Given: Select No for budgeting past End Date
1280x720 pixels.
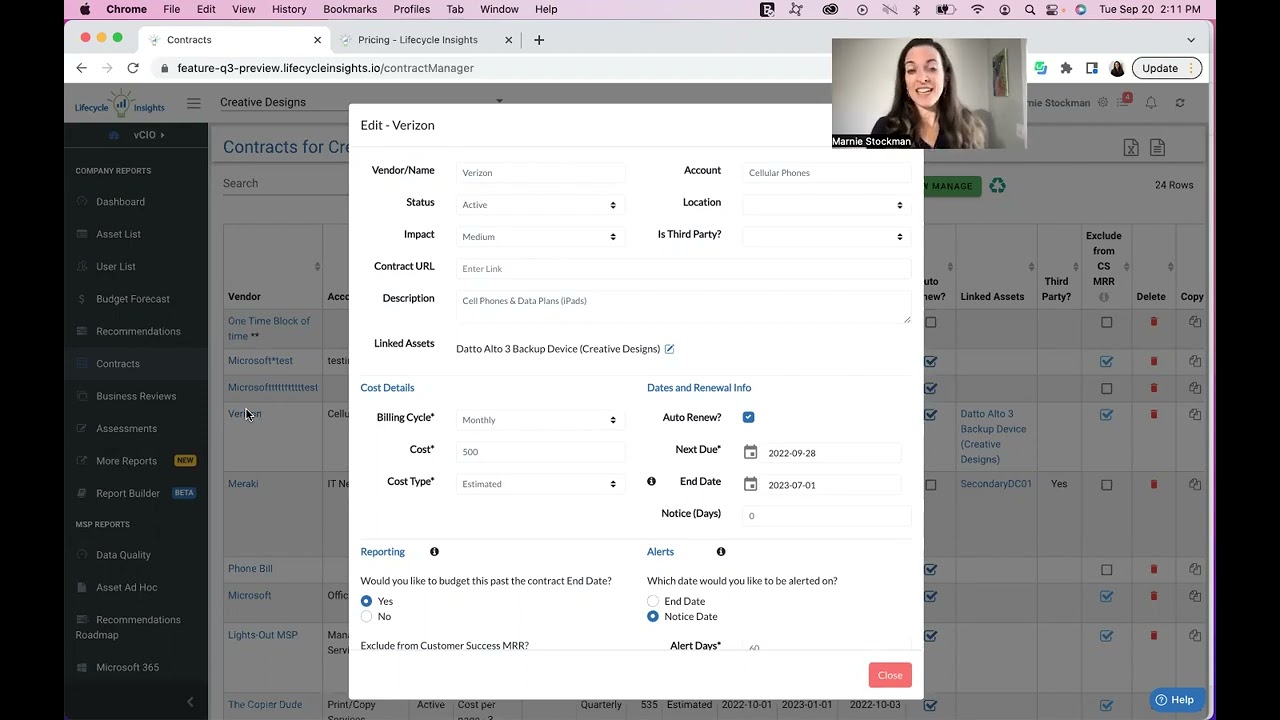Looking at the screenshot, I should click(x=366, y=616).
